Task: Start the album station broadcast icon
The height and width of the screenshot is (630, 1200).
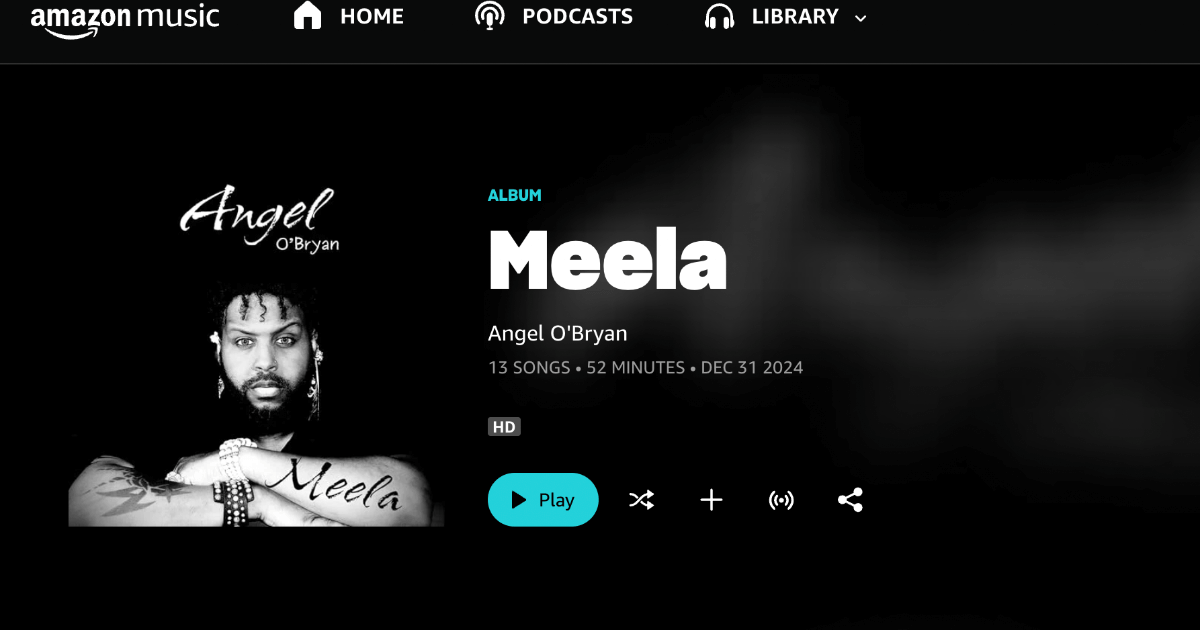Action: (781, 500)
